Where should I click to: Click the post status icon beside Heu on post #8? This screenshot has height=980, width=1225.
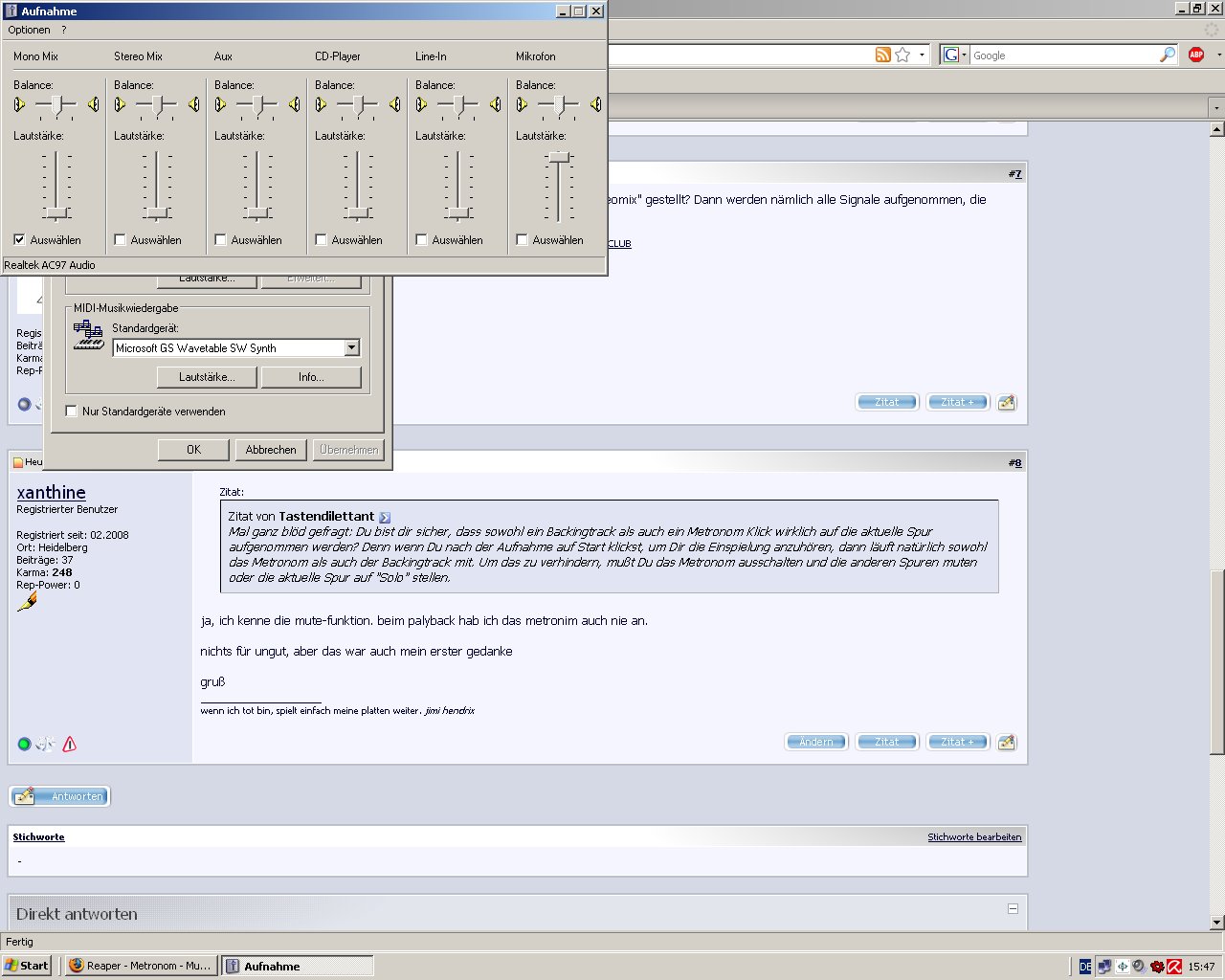coord(18,462)
